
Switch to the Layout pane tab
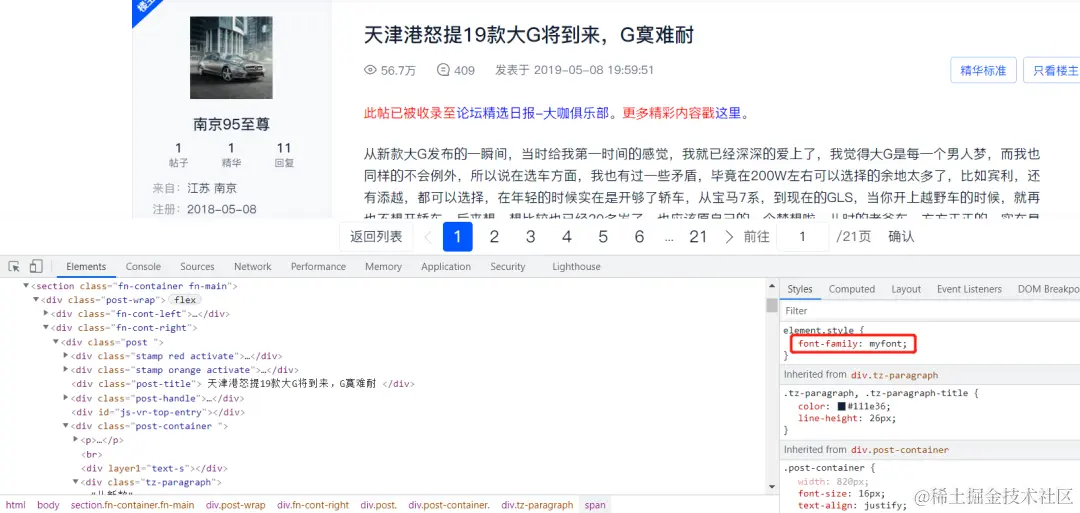pos(906,289)
